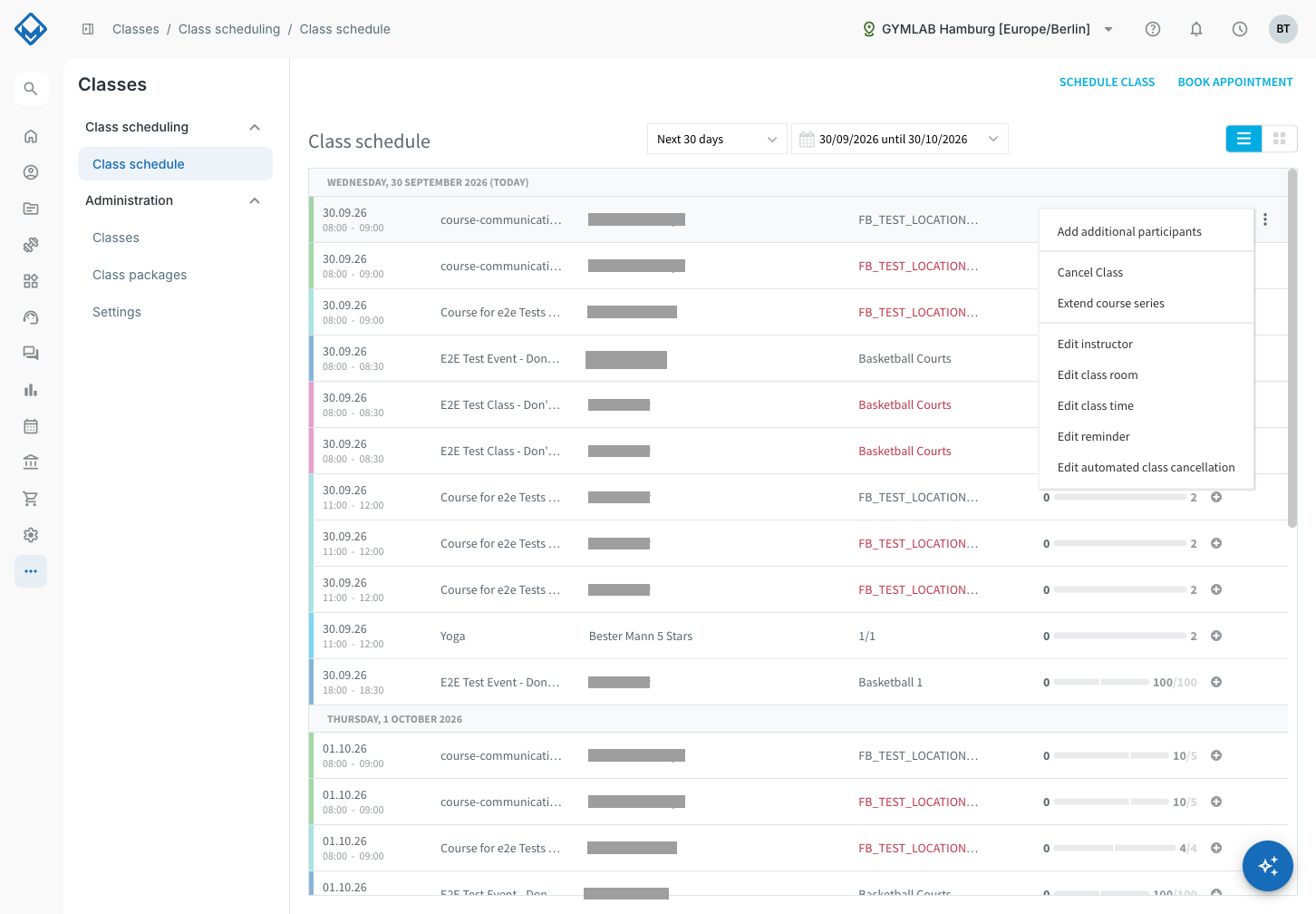Collapse the Class scheduling section
The image size is (1316, 914).
pyautogui.click(x=255, y=127)
